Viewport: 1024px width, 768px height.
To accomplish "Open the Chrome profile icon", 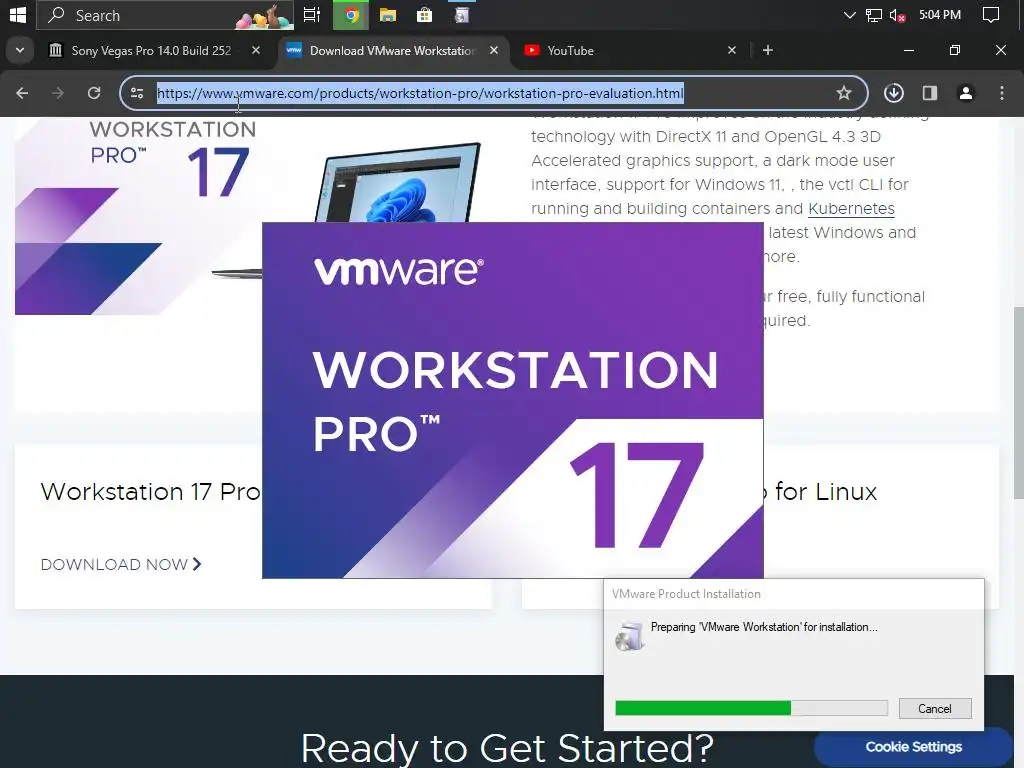I will (x=966, y=93).
